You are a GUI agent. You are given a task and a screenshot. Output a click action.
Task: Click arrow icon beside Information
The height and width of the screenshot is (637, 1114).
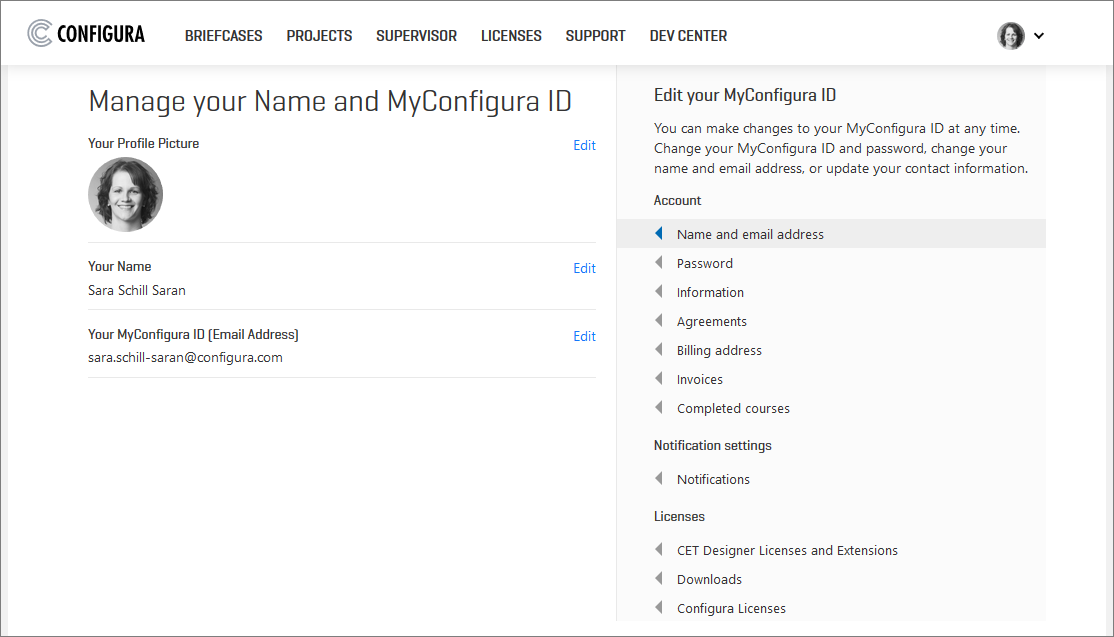(659, 291)
